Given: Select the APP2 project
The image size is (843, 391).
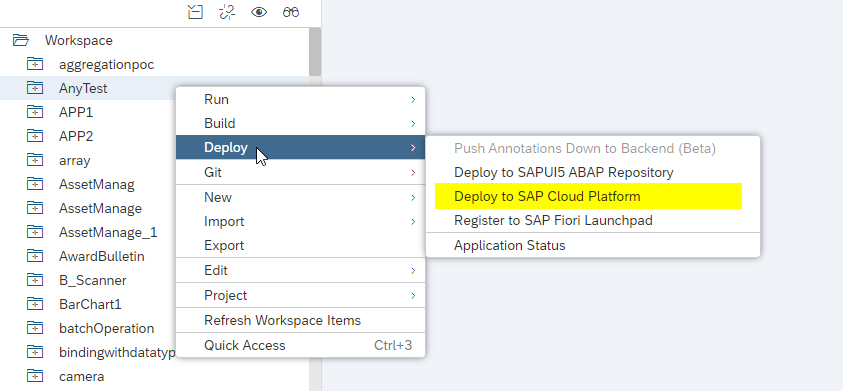Looking at the screenshot, I should click(76, 136).
